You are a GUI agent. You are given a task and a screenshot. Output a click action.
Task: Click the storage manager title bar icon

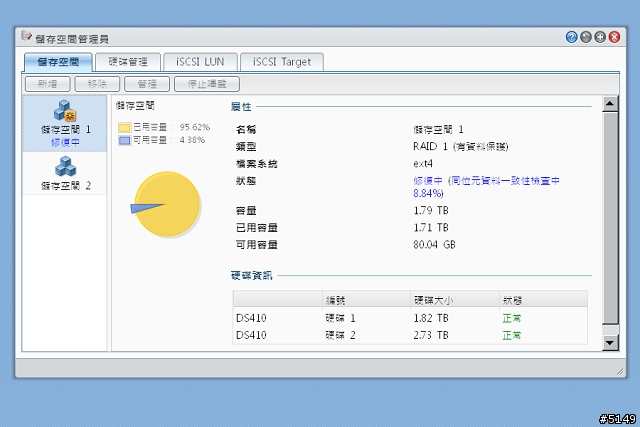tap(27, 36)
